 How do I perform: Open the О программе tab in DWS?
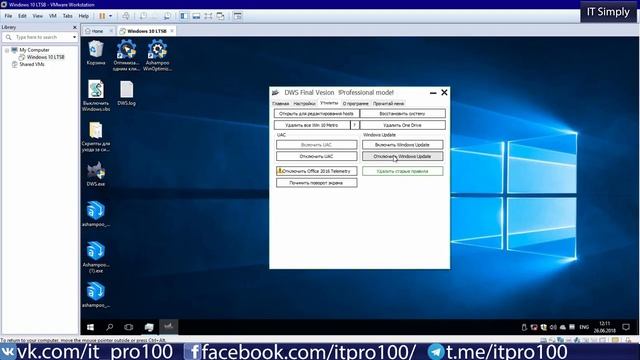(x=355, y=104)
